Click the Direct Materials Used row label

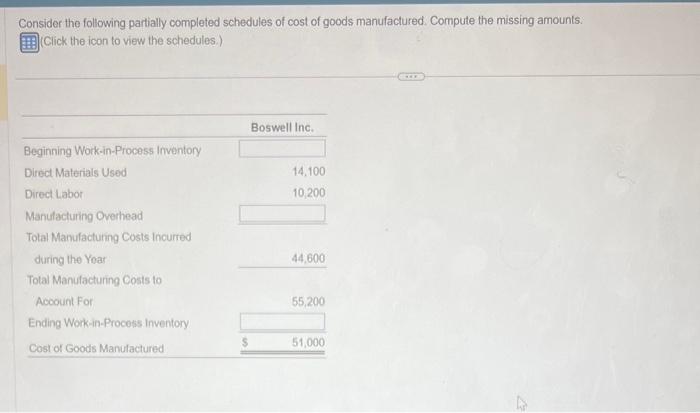pyautogui.click(x=75, y=172)
